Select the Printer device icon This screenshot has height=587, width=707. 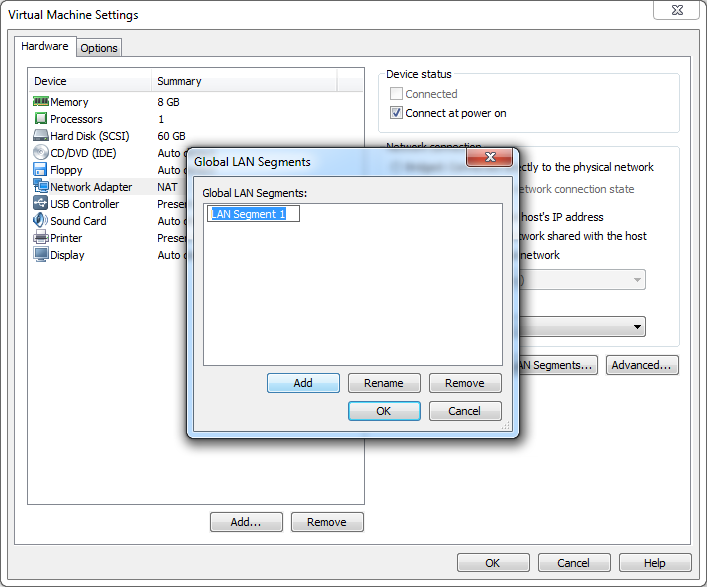coord(41,238)
